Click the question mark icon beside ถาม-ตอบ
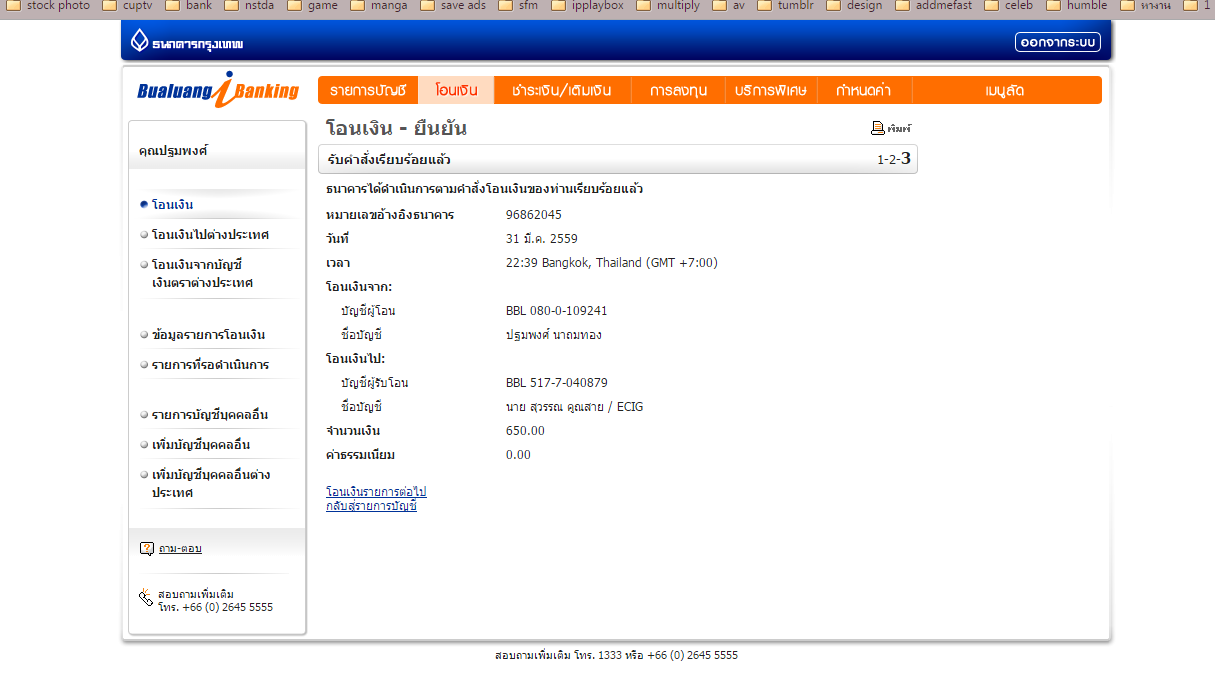 click(x=147, y=548)
